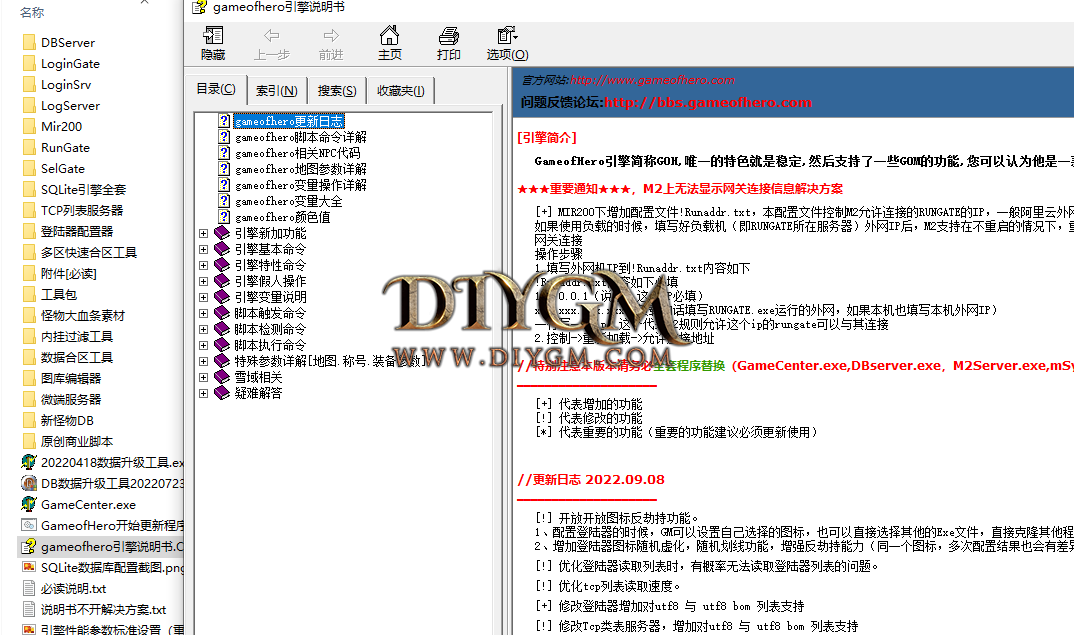The width and height of the screenshot is (1074, 635).
Task: Expand the 引擎变量说明 tree node
Action: point(203,297)
